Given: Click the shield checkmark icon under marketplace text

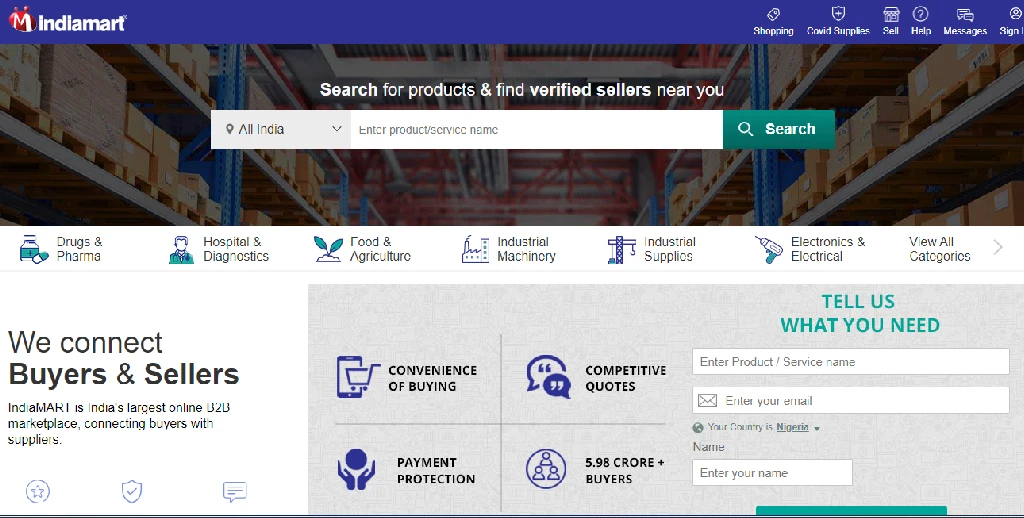Looking at the screenshot, I should 132,491.
